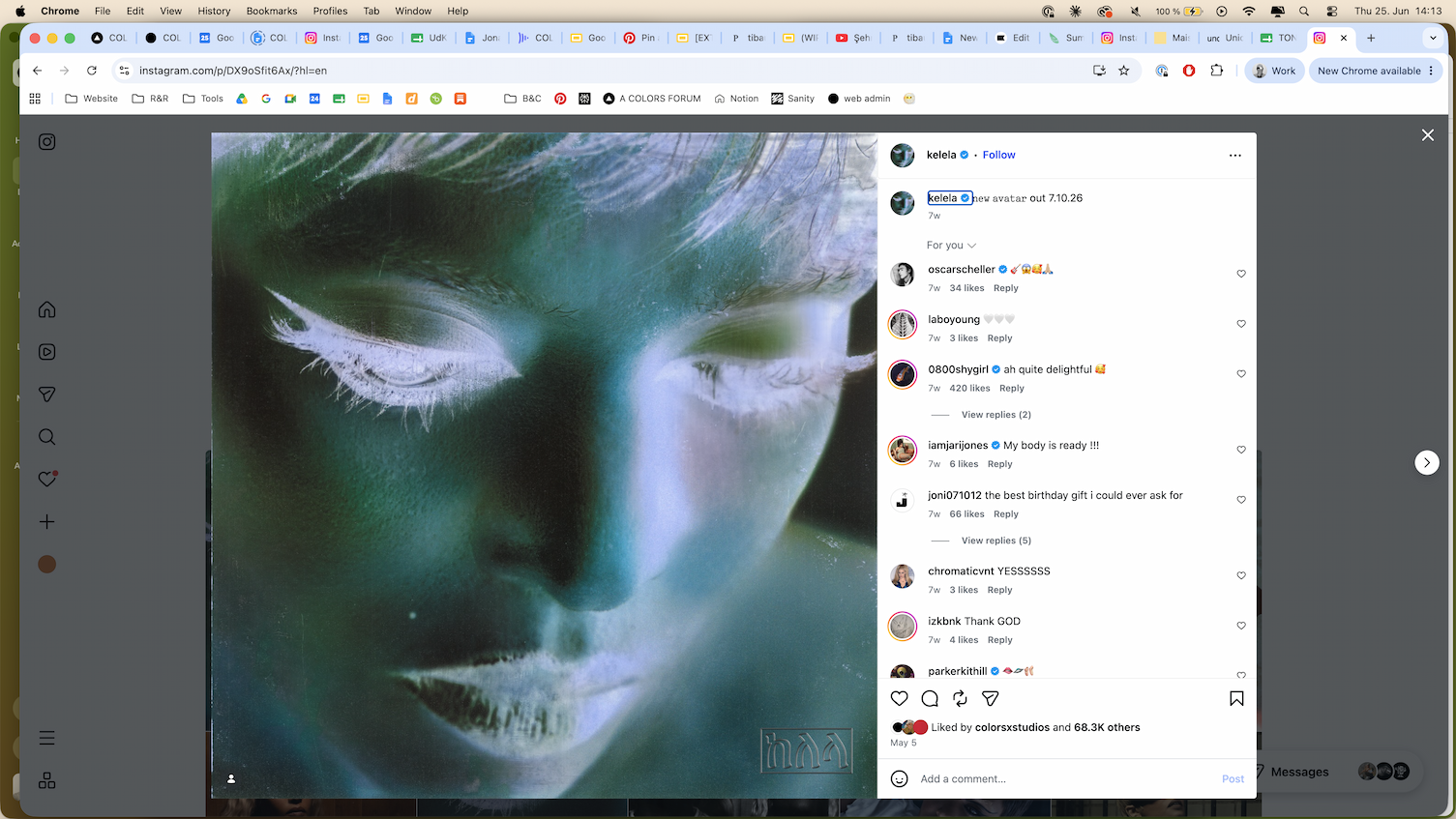Open macOS Spotlight search icon
Image resolution: width=1456 pixels, height=819 pixels.
[x=1304, y=12]
